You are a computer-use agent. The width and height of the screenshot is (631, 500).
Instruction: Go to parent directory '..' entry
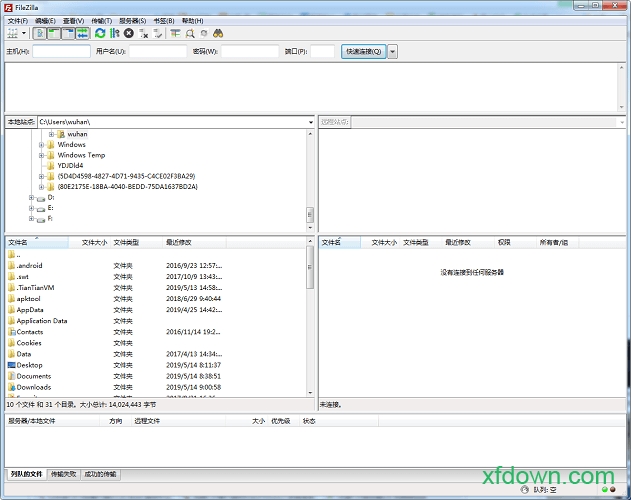(156, 254)
